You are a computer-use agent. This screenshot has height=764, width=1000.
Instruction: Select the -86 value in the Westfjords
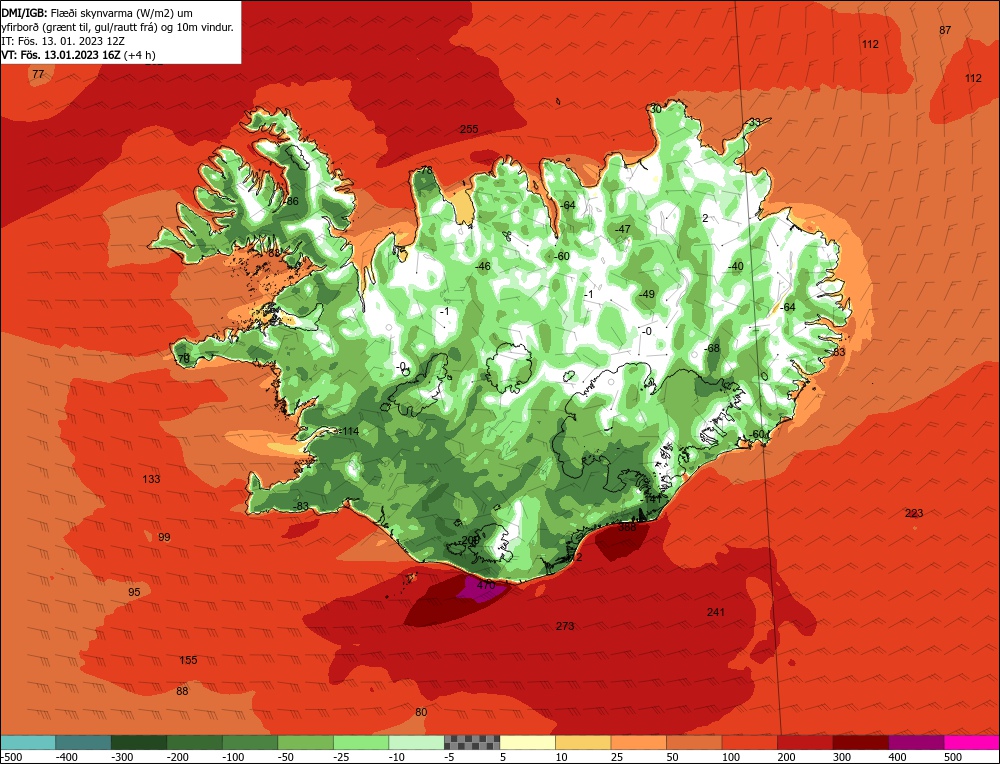coord(291,201)
